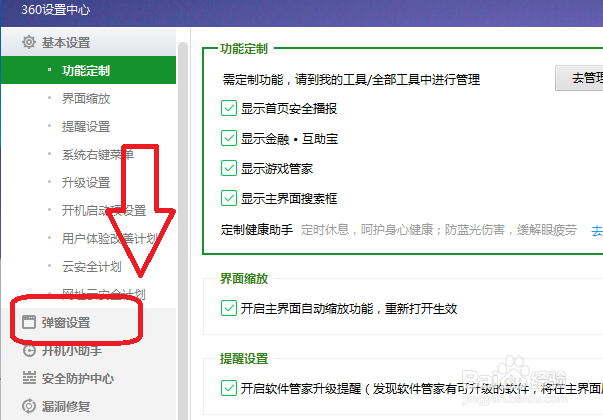Click the gear icon beside 基本设置
This screenshot has height=420, width=603.
(x=29, y=42)
